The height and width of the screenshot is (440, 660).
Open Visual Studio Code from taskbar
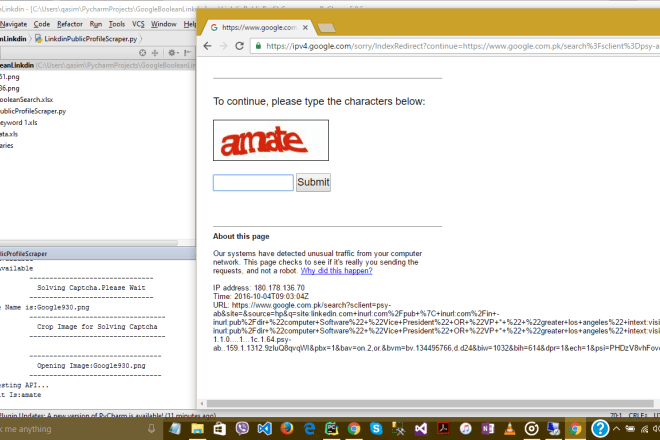(x=264, y=429)
